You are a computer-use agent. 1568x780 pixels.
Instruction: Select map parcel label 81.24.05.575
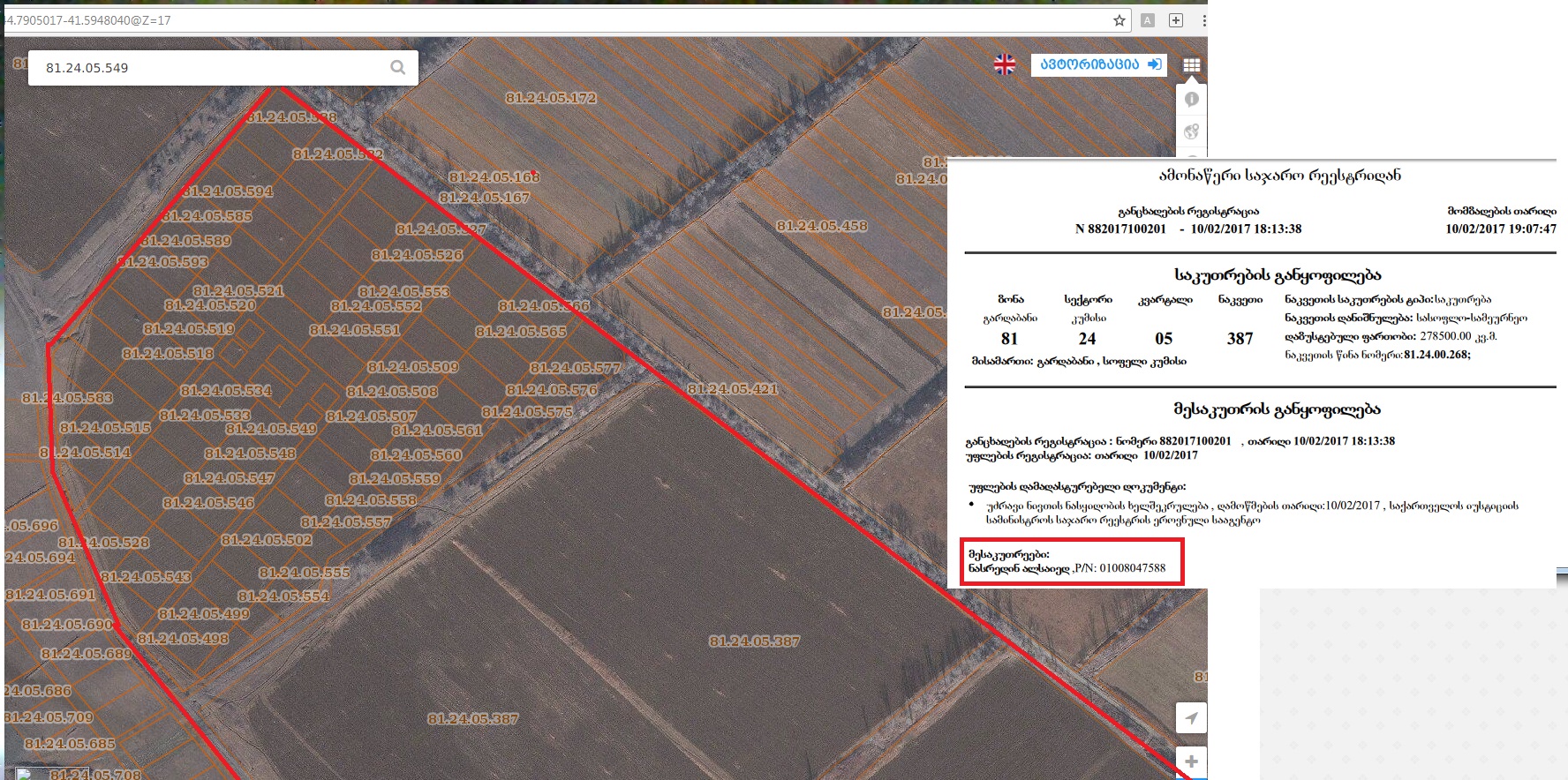click(x=527, y=412)
